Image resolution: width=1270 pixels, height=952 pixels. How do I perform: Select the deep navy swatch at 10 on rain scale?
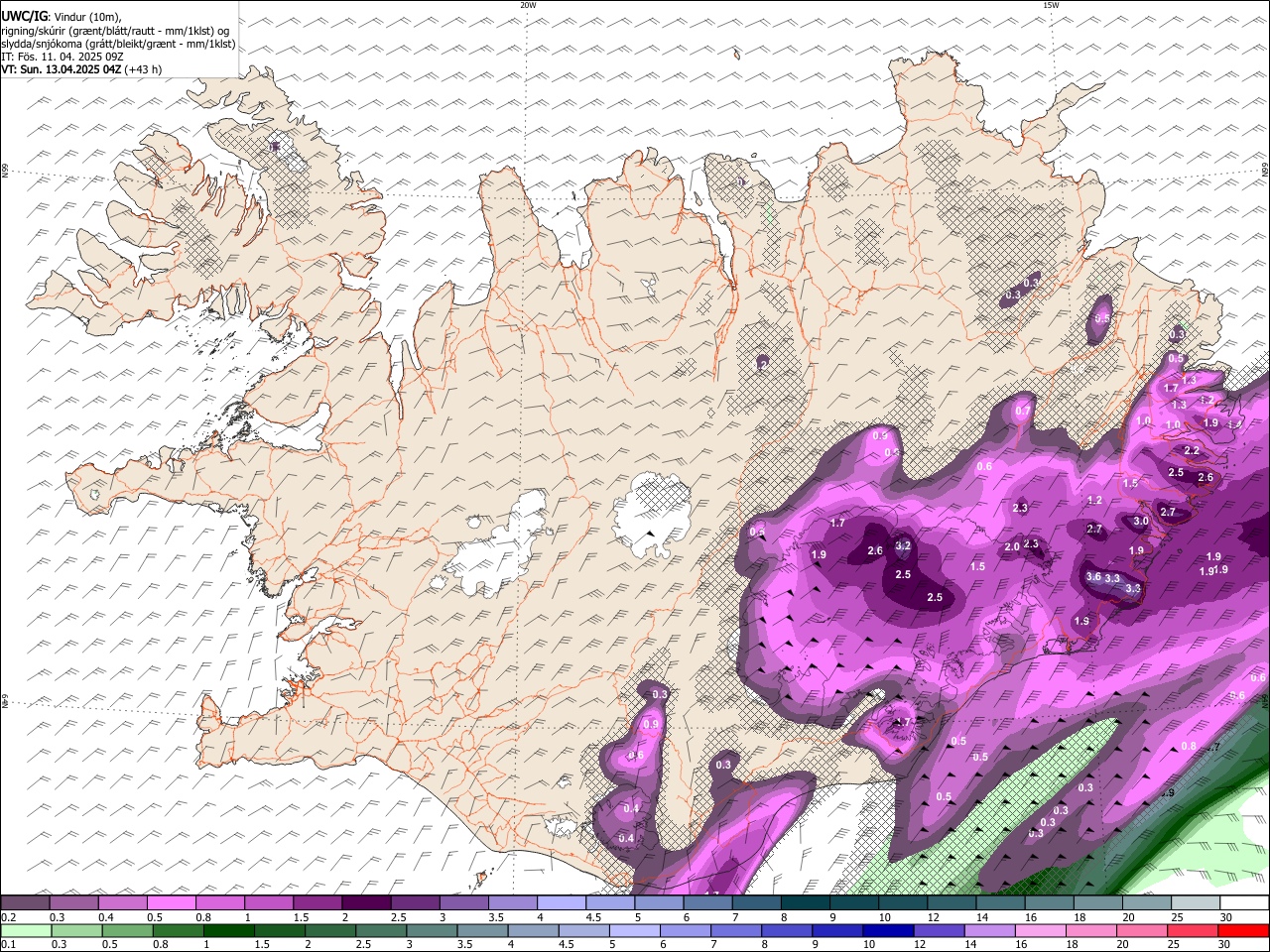click(887, 930)
